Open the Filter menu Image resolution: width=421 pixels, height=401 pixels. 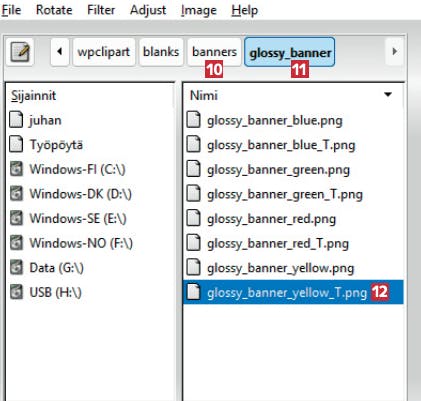point(101,10)
